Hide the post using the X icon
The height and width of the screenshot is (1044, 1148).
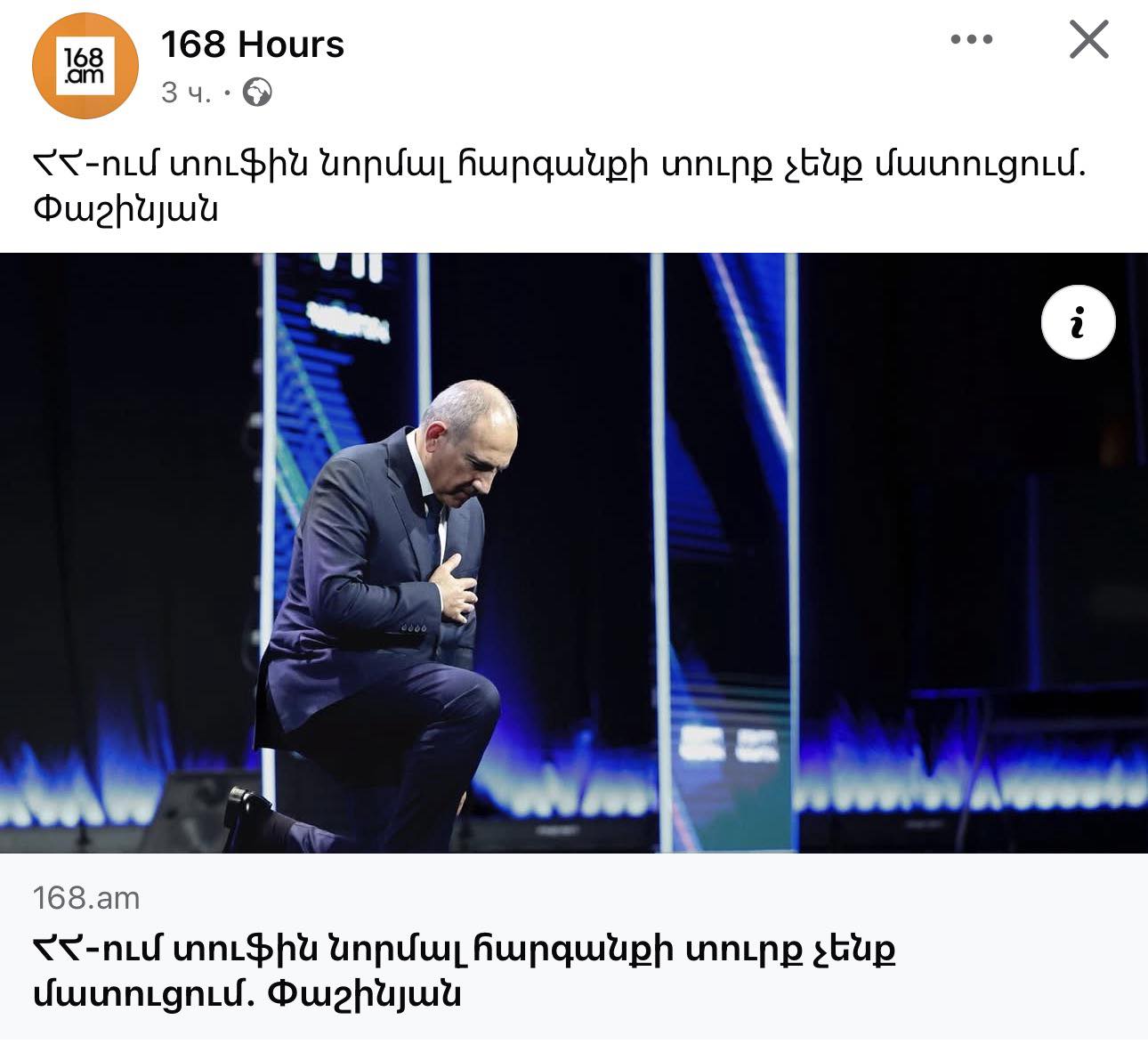[1088, 40]
